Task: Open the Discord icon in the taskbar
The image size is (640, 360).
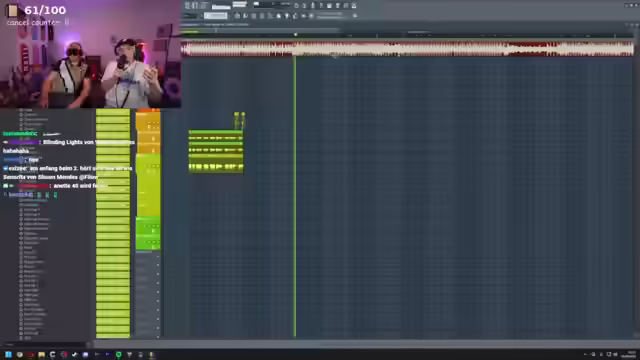Action: (x=85, y=355)
